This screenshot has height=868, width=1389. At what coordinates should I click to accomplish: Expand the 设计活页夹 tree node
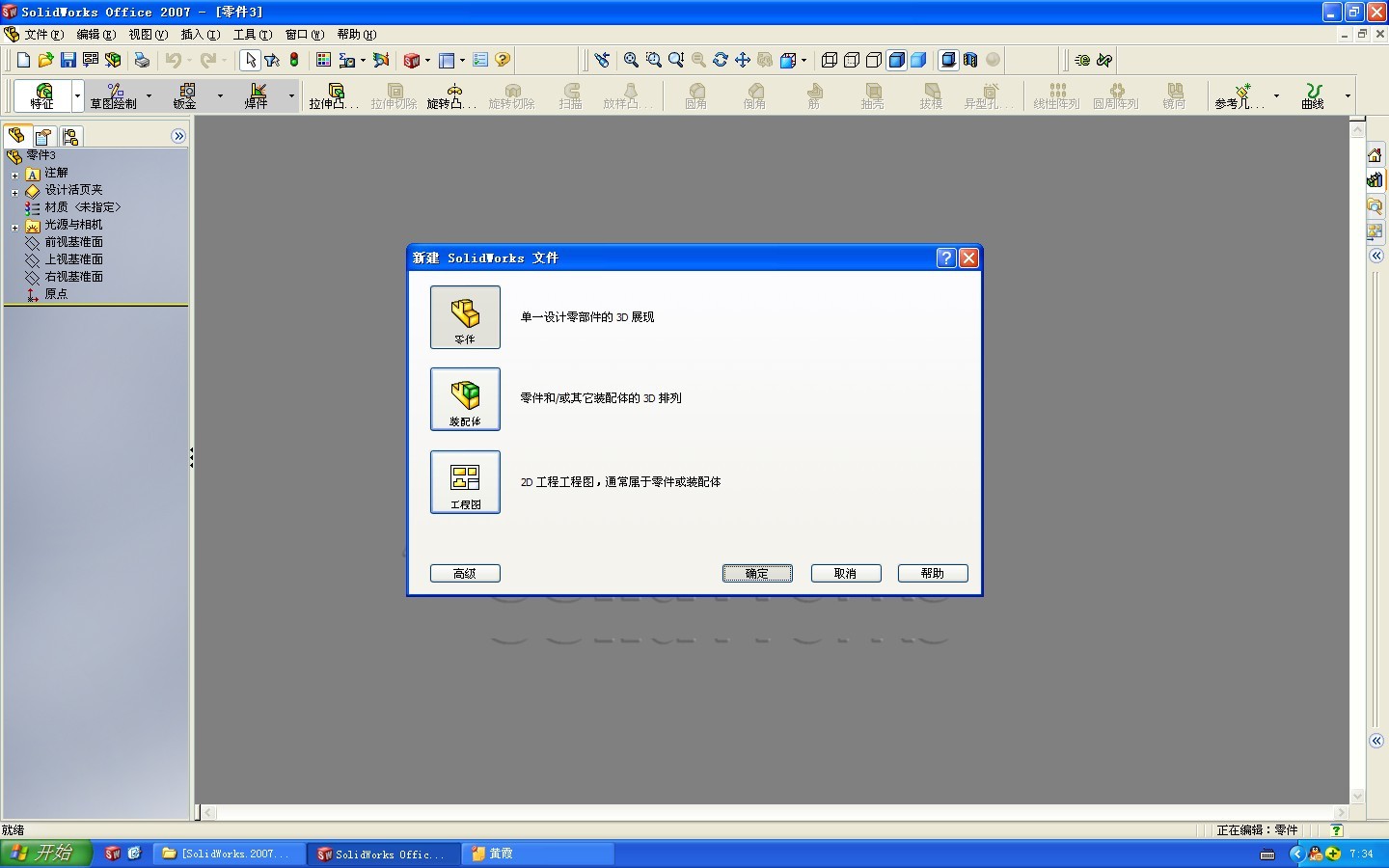tap(14, 193)
